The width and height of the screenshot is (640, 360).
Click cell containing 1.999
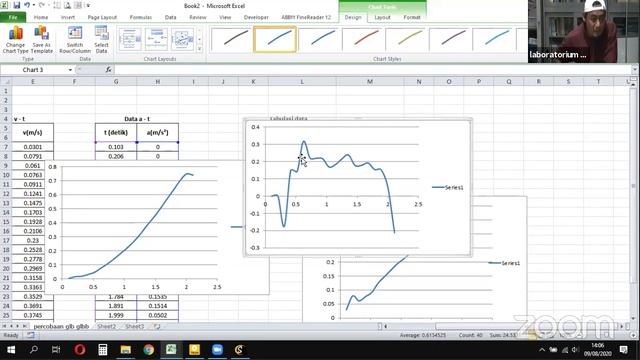pyautogui.click(x=116, y=315)
